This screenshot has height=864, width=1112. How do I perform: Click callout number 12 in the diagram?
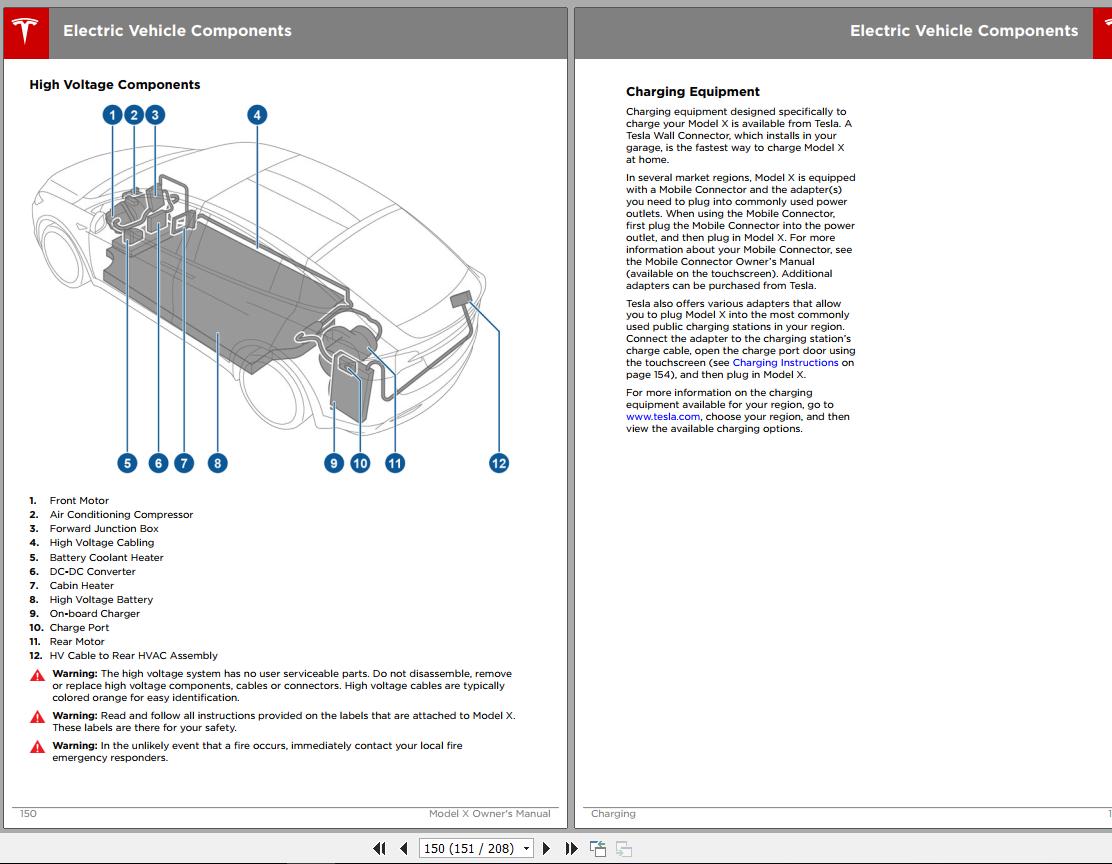499,463
